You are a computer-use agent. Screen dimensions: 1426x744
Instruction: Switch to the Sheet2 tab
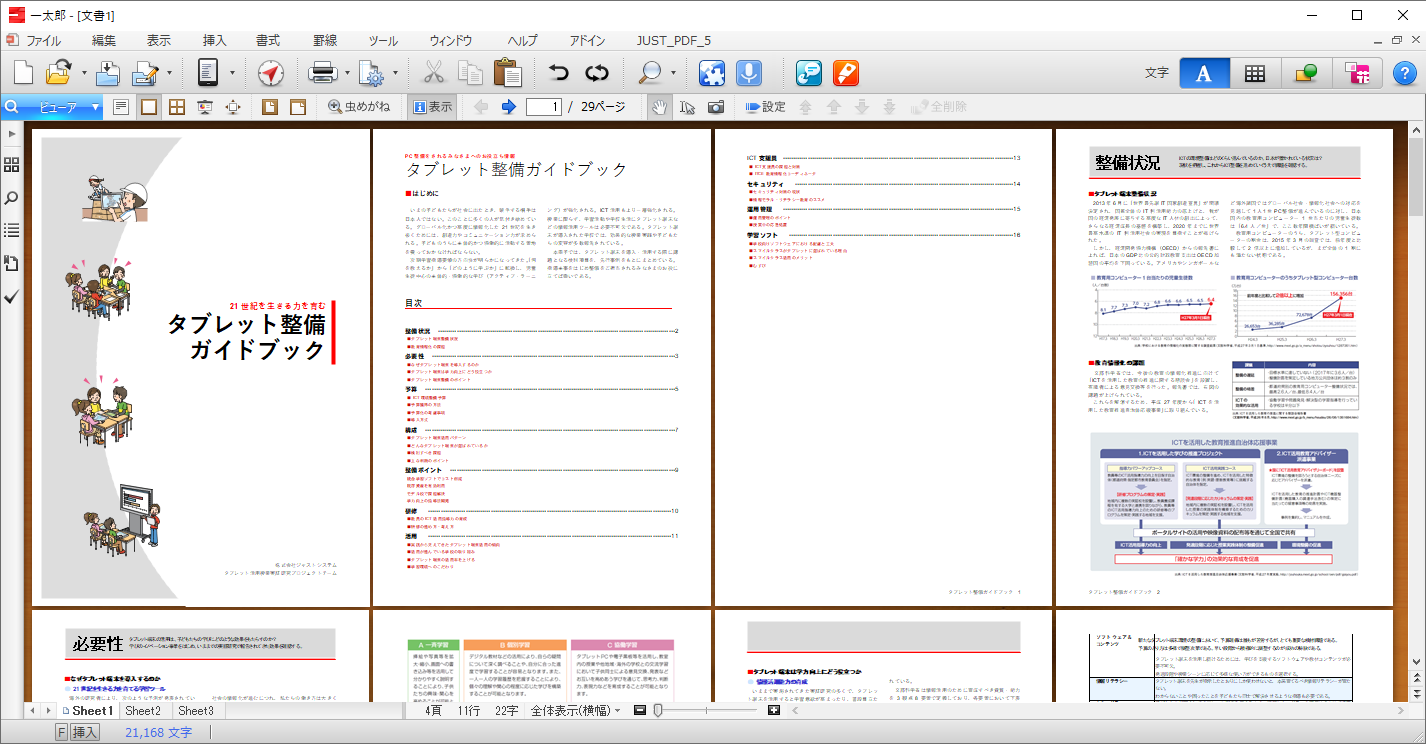[x=142, y=710]
